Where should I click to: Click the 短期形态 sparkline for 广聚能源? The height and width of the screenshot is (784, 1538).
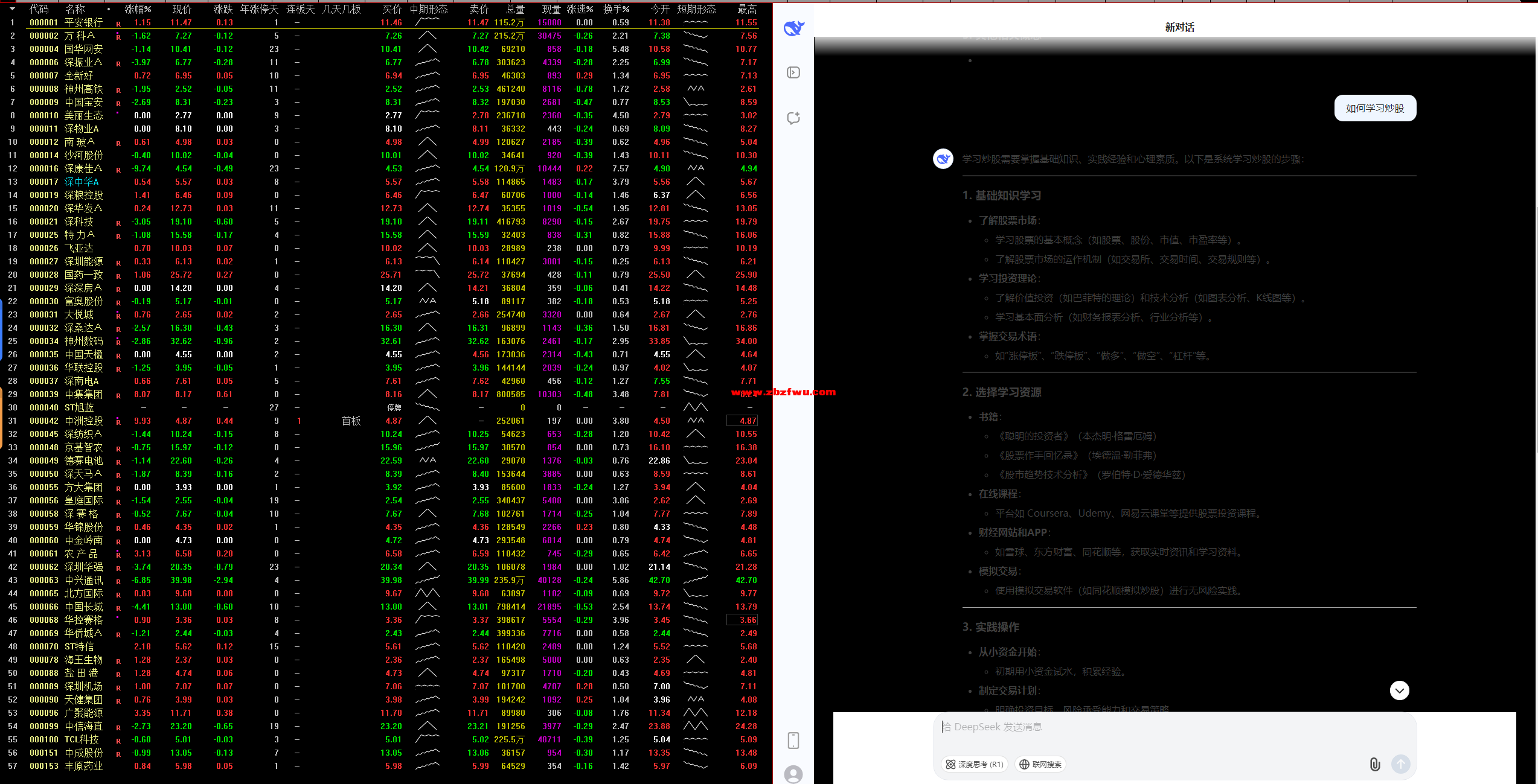coord(696,712)
